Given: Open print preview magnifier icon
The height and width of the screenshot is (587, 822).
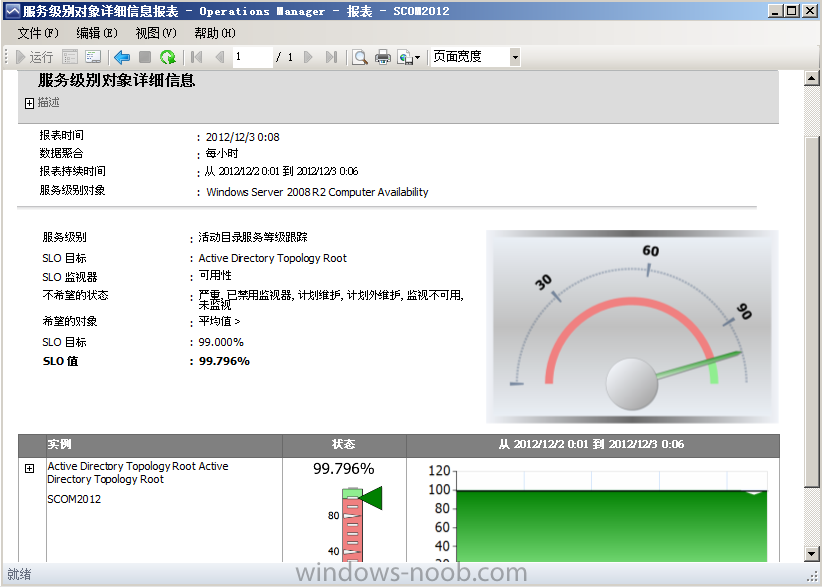Looking at the screenshot, I should (360, 57).
